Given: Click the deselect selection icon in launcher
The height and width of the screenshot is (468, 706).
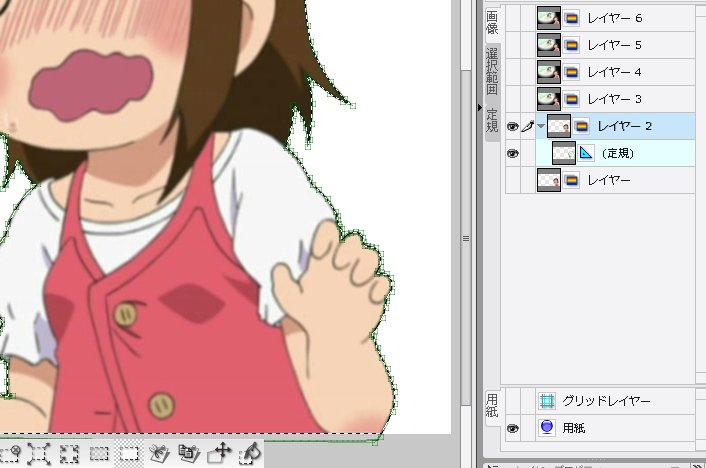Looking at the screenshot, I should (x=9, y=454).
